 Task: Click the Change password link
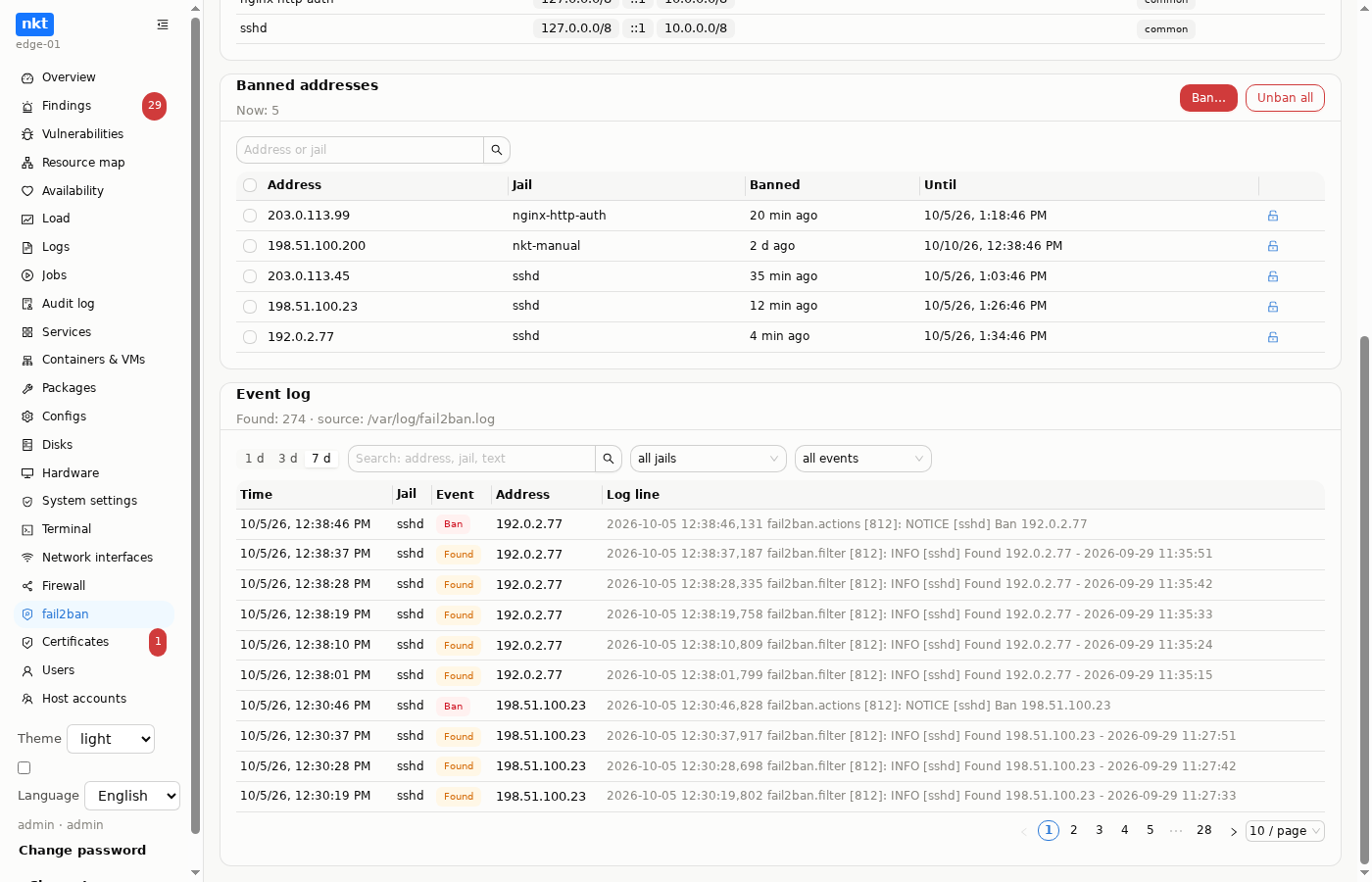(82, 851)
